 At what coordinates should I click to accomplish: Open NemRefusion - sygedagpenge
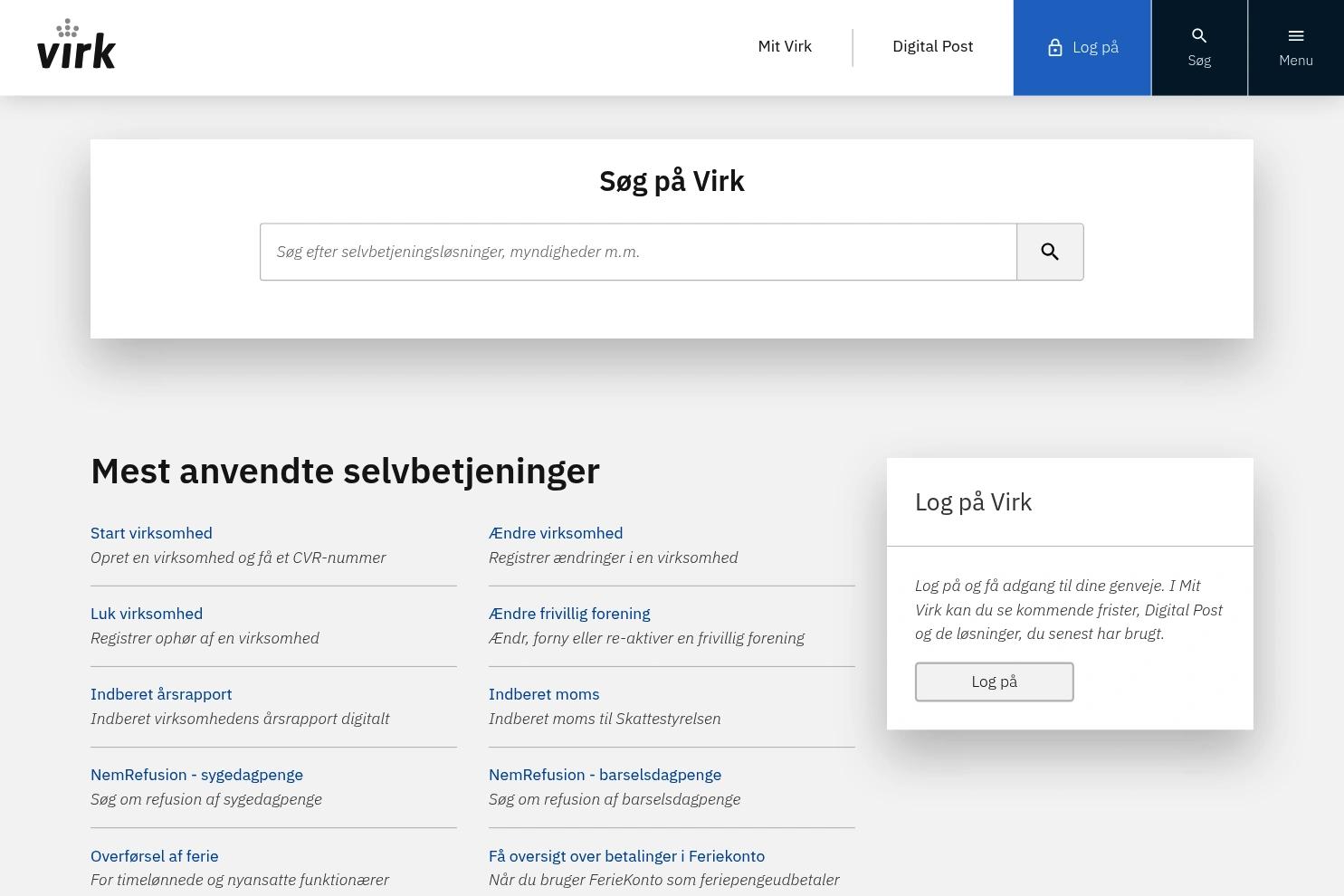click(196, 775)
